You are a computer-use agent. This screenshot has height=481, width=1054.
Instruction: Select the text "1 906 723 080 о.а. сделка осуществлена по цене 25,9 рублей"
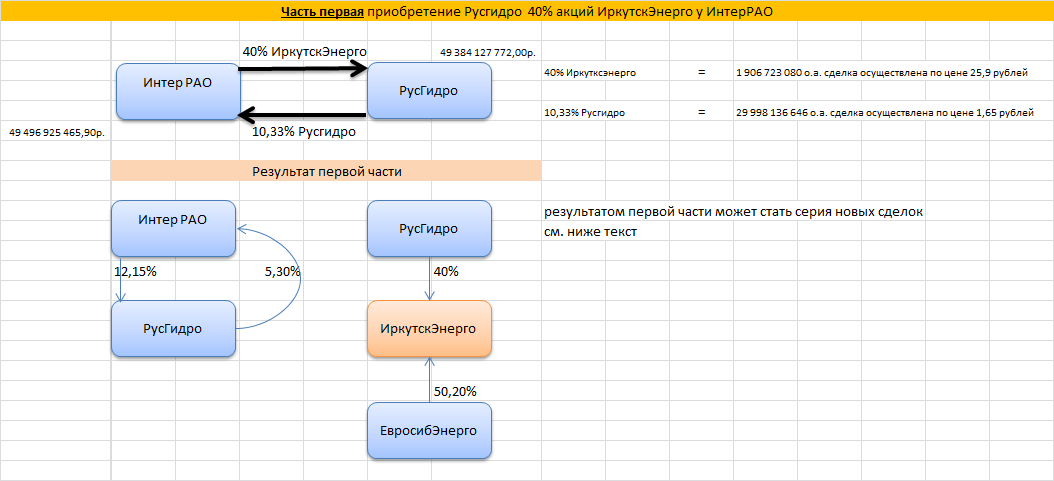click(x=882, y=72)
